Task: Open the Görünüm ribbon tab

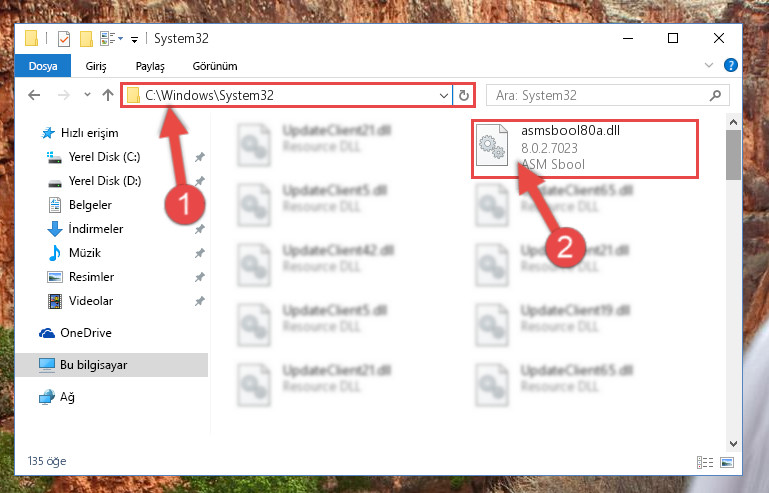Action: click(x=215, y=66)
